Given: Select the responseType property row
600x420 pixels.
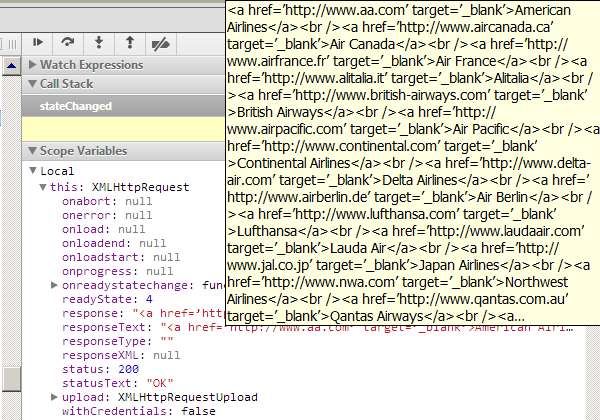Looking at the screenshot, I should tap(117, 341).
